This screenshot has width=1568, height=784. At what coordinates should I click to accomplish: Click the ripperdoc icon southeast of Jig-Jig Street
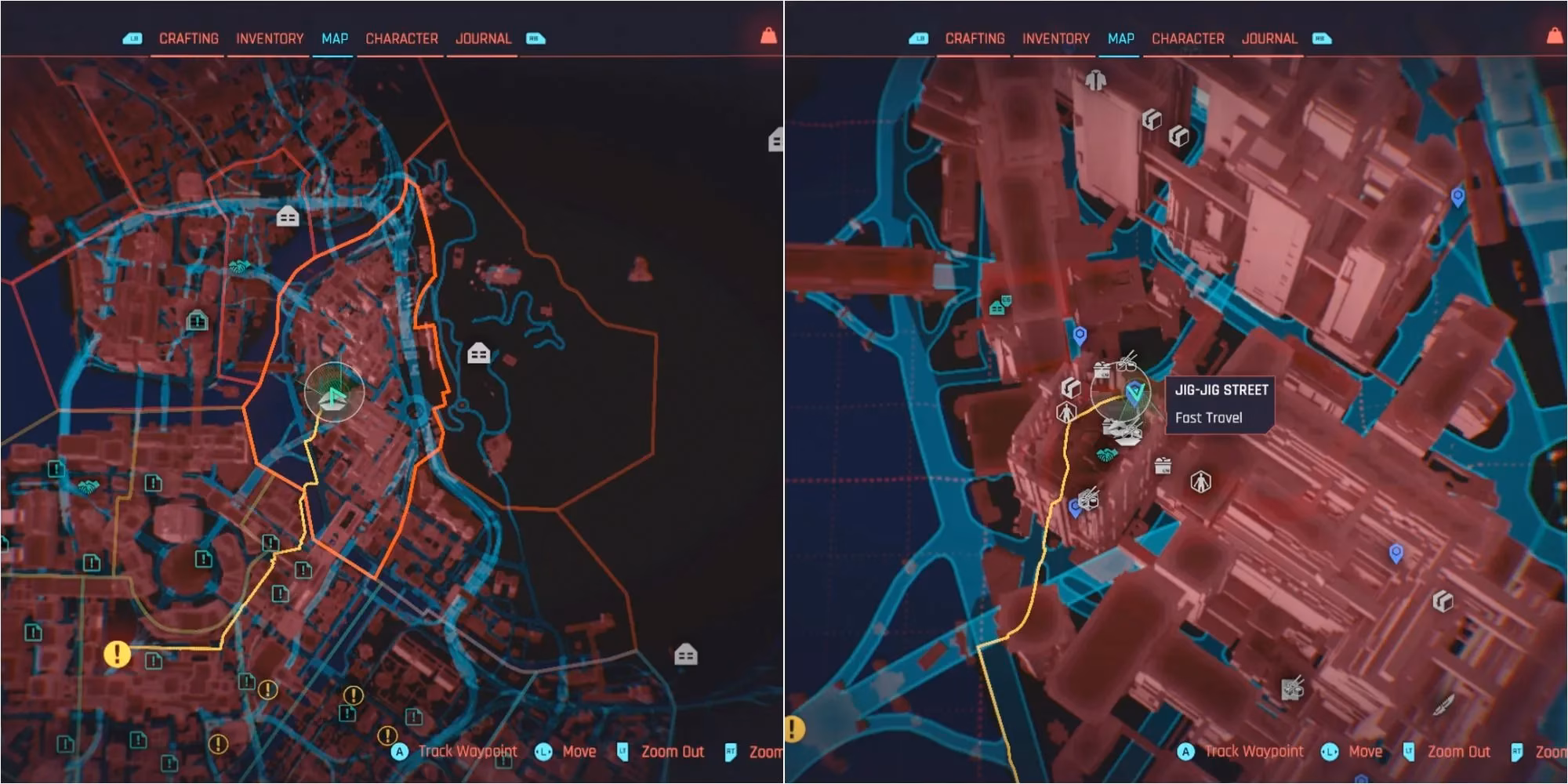pos(1200,481)
